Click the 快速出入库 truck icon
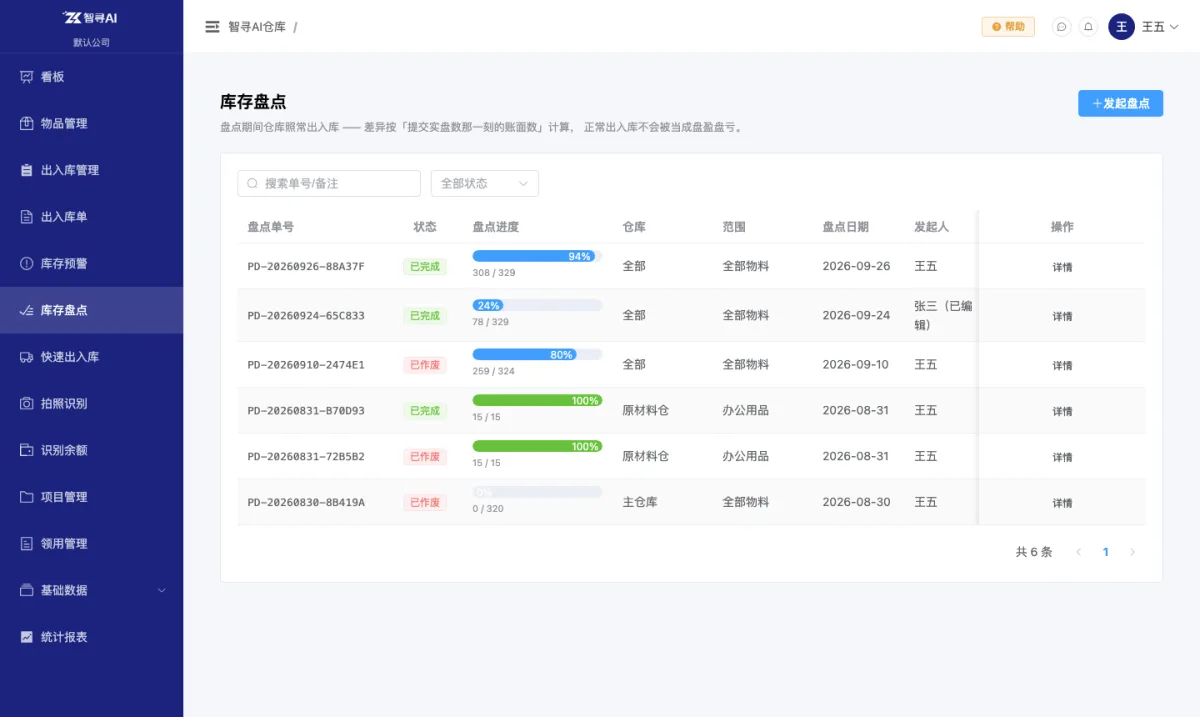1200x717 pixels. pyautogui.click(x=27, y=357)
